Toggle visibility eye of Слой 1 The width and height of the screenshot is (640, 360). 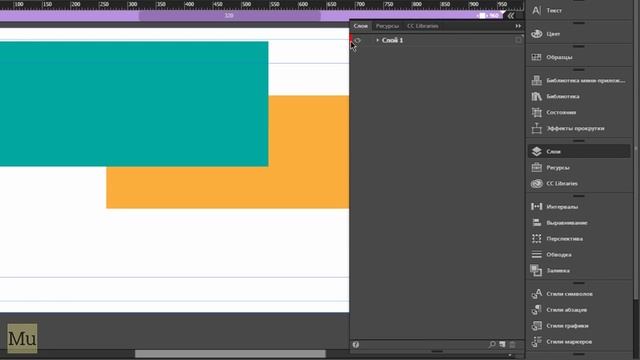click(x=358, y=40)
